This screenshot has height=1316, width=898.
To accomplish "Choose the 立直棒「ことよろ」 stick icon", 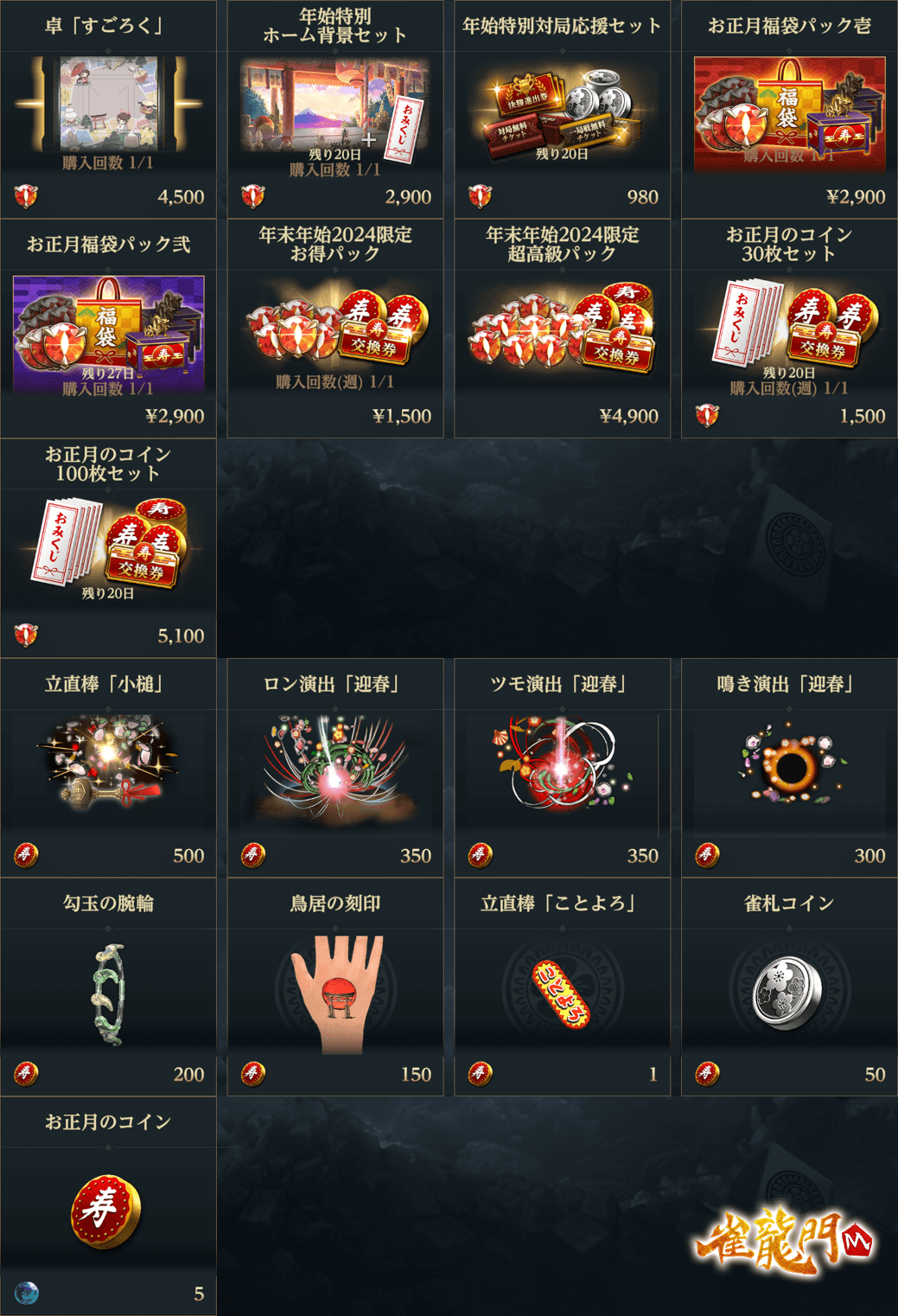I will [x=562, y=994].
